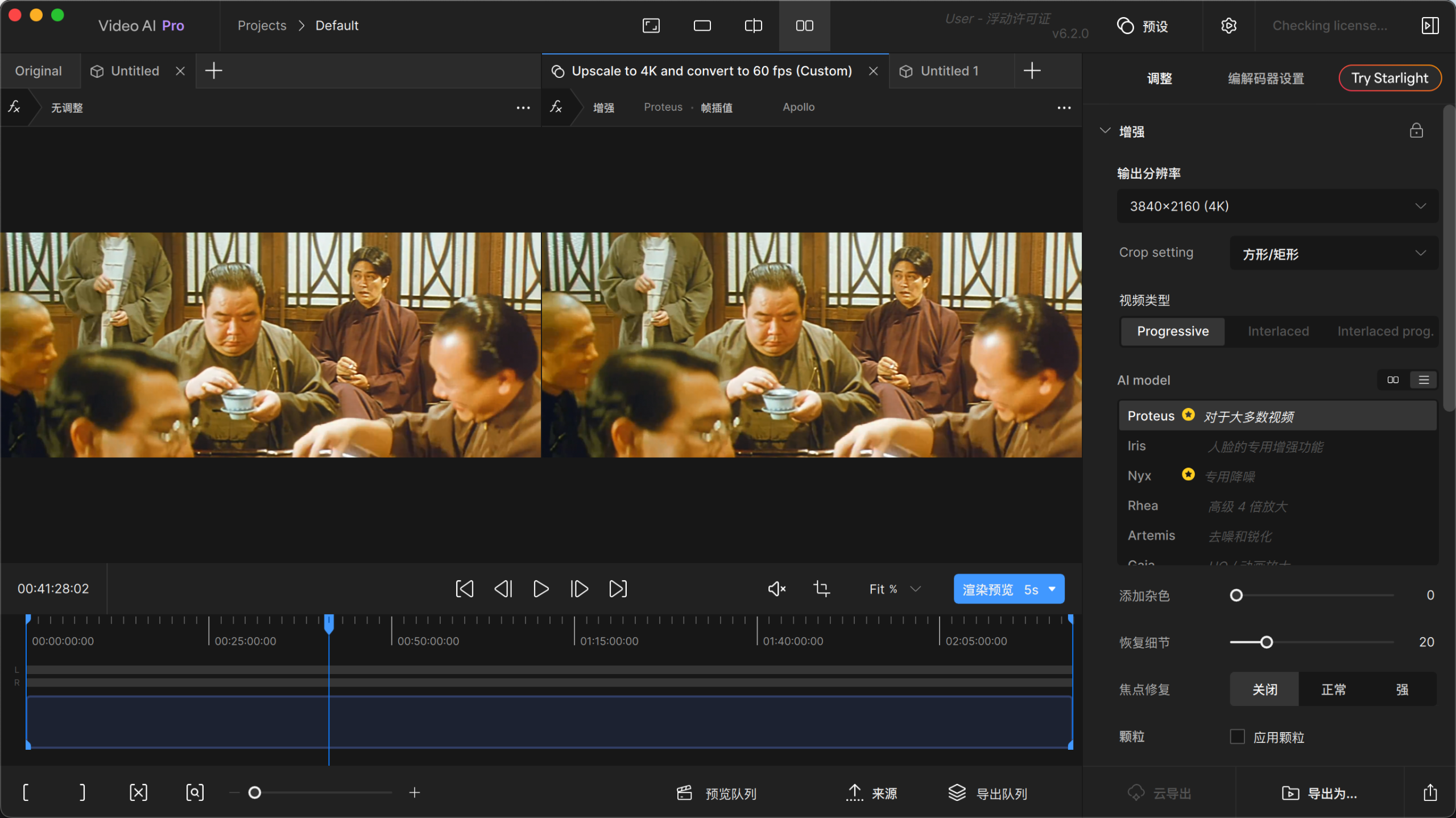The height and width of the screenshot is (818, 1456).
Task: Collapse the right sidebar panel icon
Action: (1430, 26)
